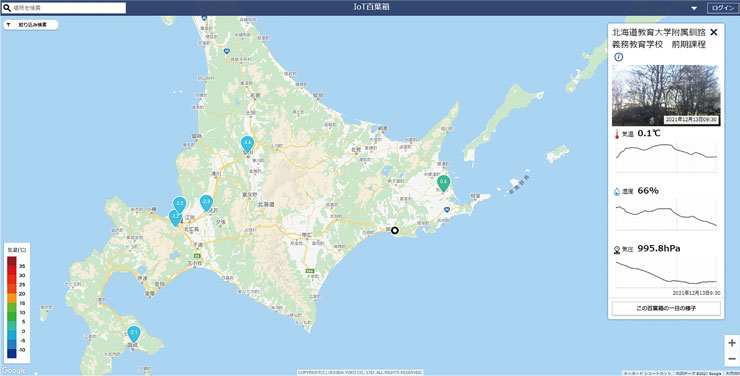Click the map zoom in plus button
The width and height of the screenshot is (740, 376).
coord(732,343)
